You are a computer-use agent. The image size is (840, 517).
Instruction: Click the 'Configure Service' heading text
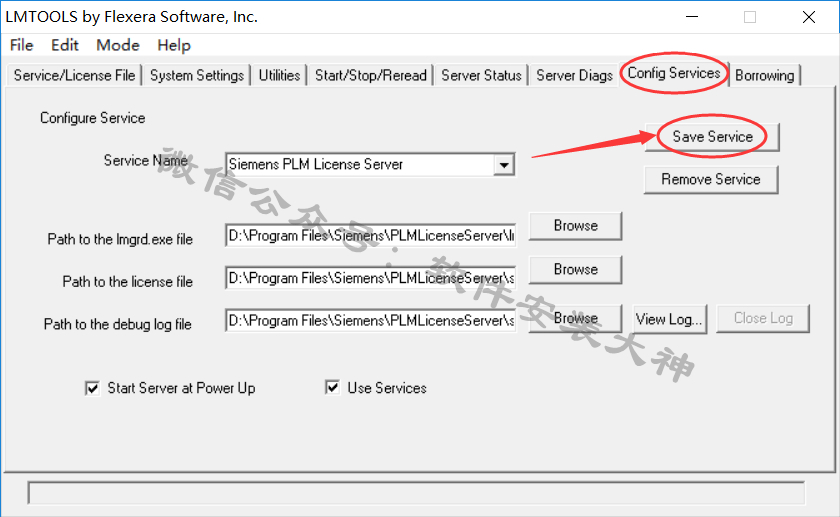tap(93, 118)
